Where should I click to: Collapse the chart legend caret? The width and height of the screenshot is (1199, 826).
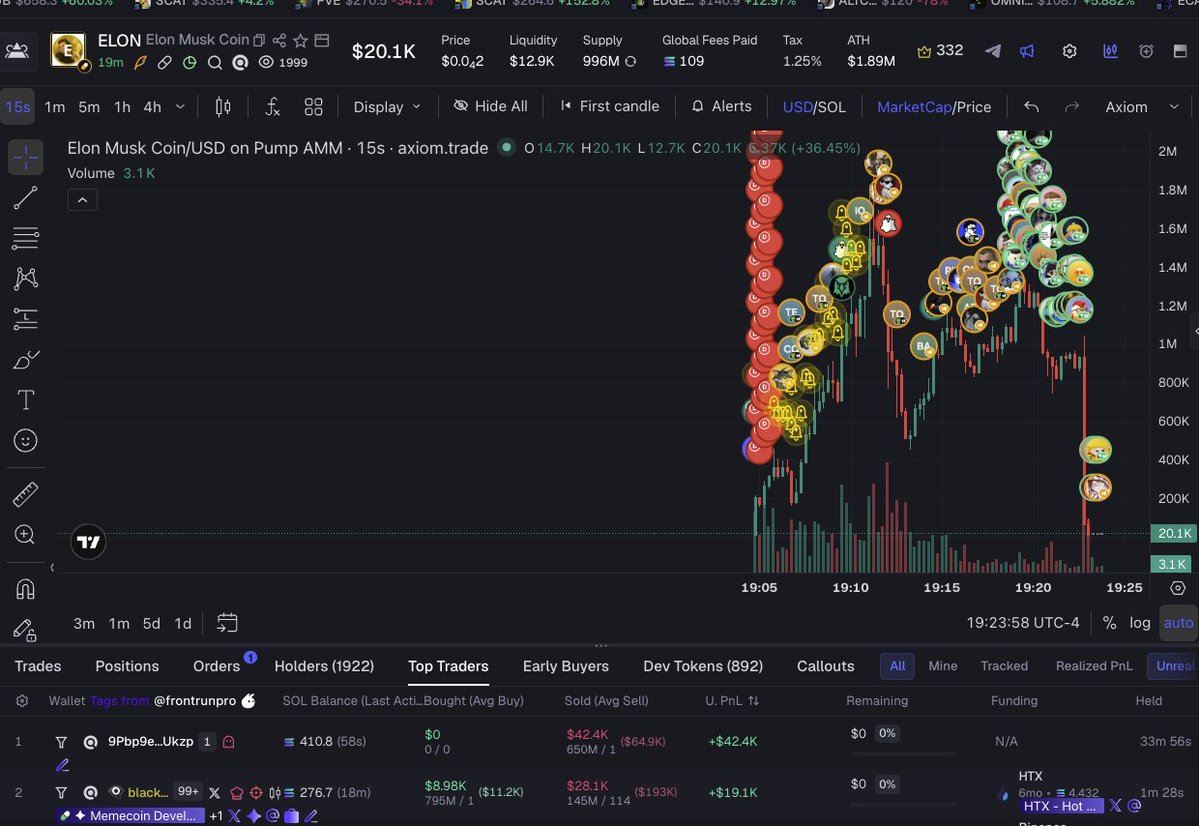click(83, 200)
